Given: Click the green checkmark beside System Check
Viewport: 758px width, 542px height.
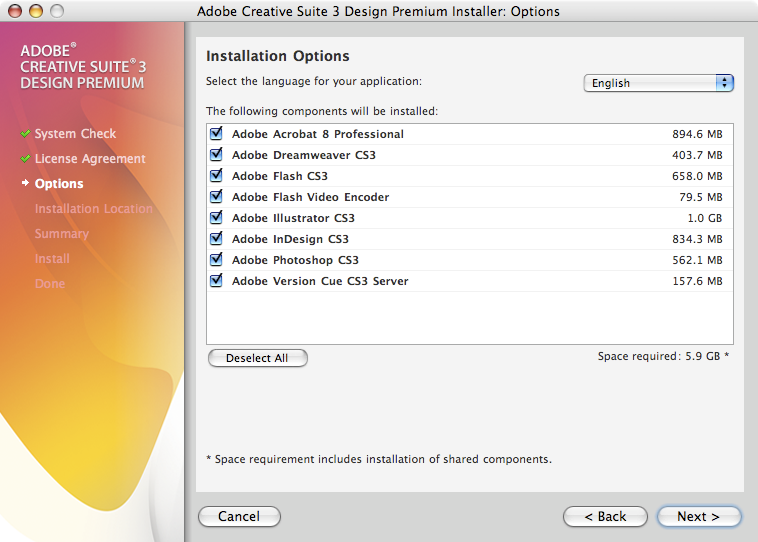Looking at the screenshot, I should coord(26,134).
